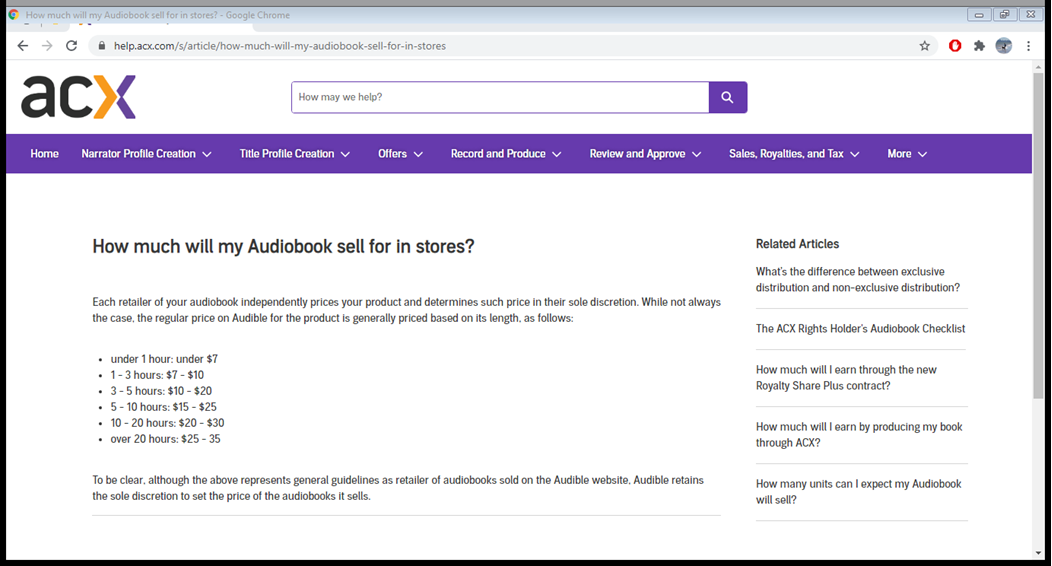Screen dimensions: 1052x566
Task: View site info via the padlock icon
Action: pyautogui.click(x=100, y=46)
